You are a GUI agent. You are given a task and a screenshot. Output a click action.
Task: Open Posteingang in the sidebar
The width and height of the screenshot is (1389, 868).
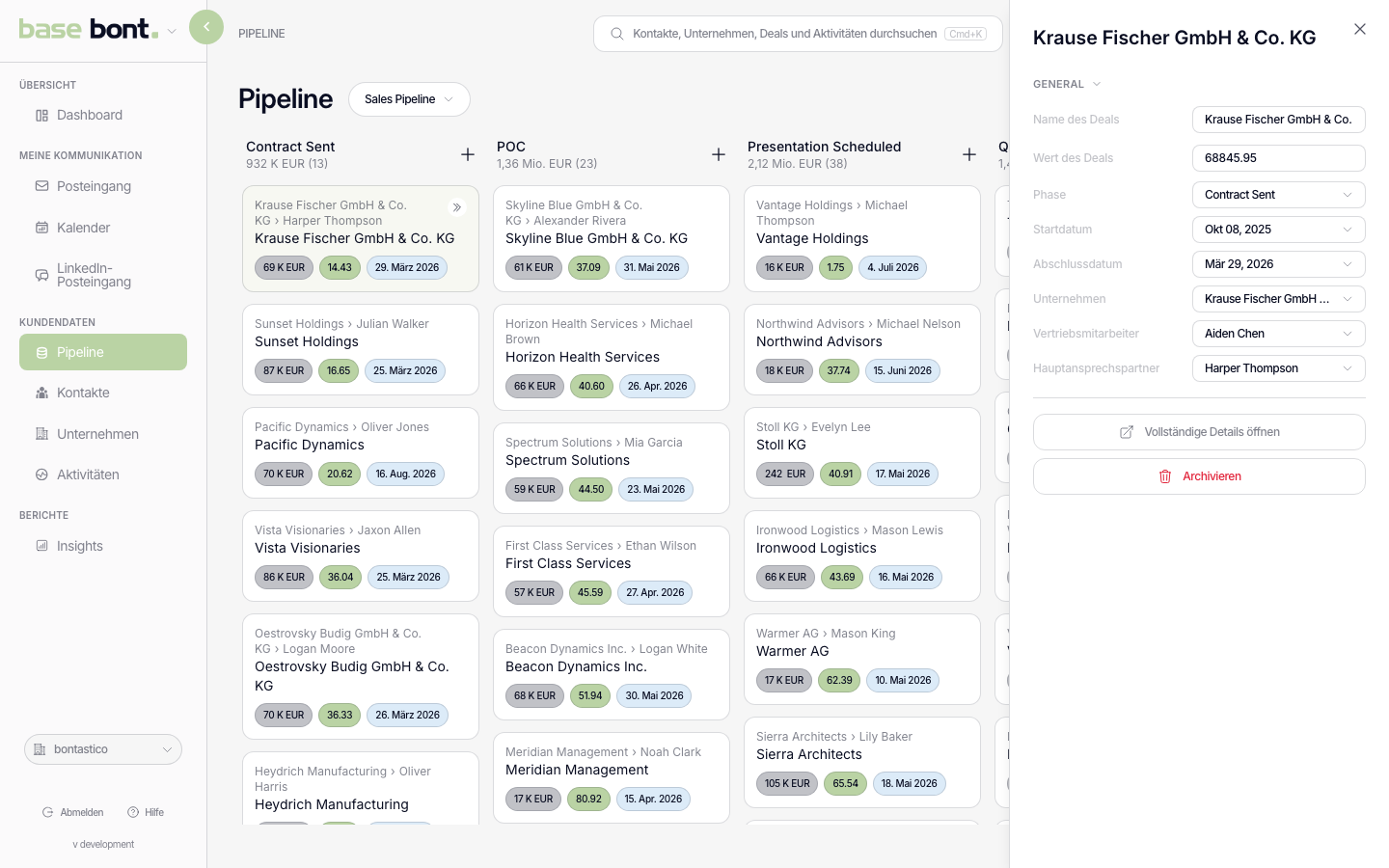(x=103, y=186)
